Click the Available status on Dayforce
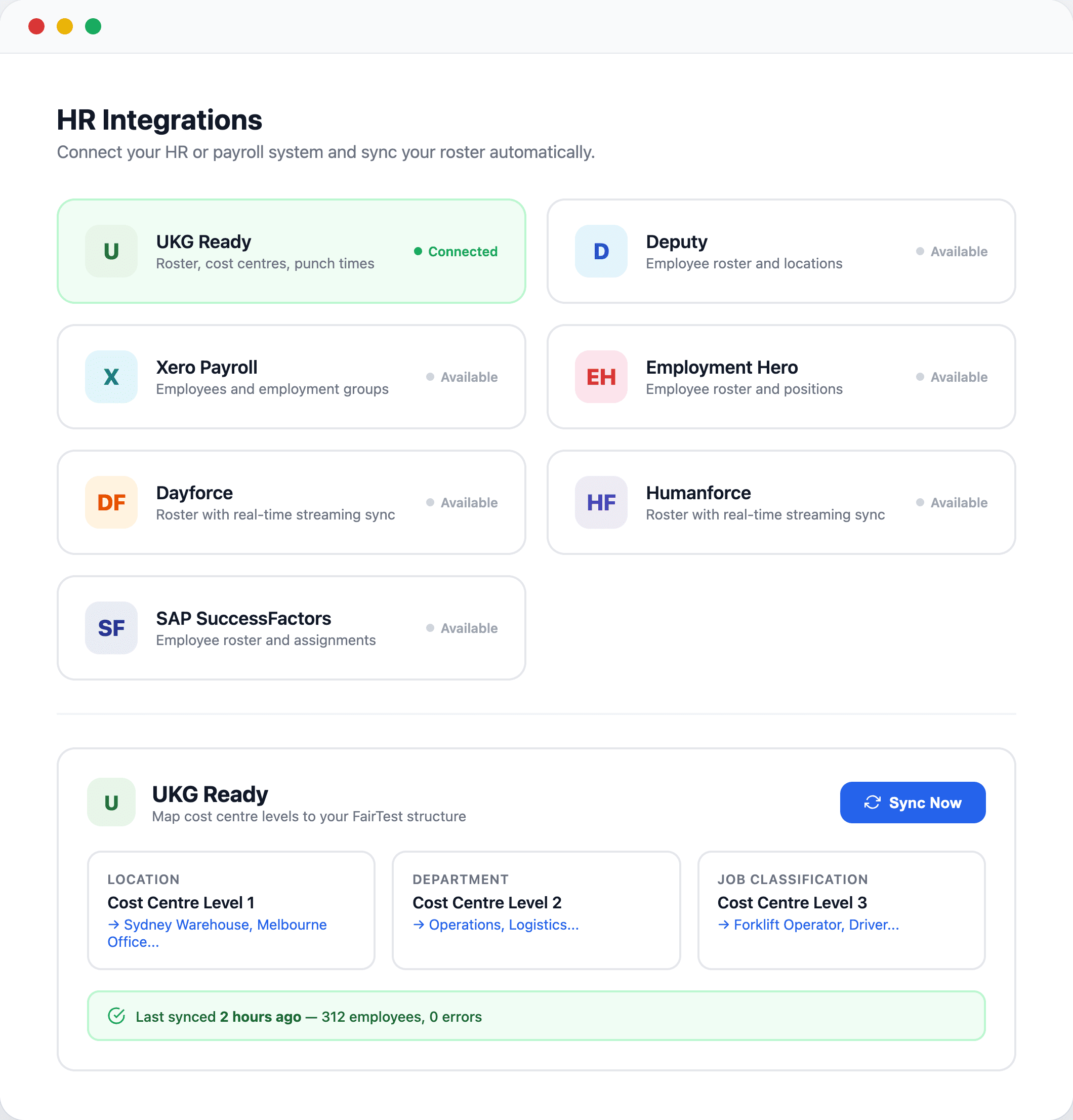1073x1120 pixels. 462,502
